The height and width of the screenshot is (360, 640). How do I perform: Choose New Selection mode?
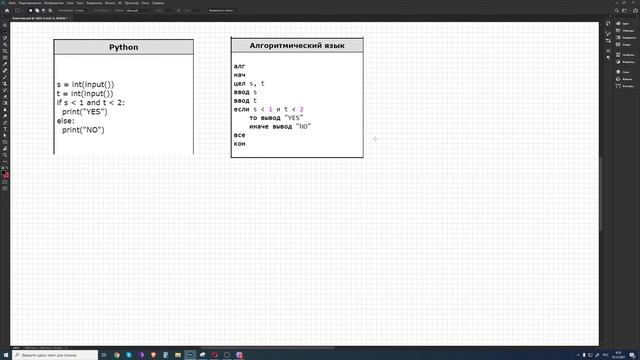[x=31, y=11]
